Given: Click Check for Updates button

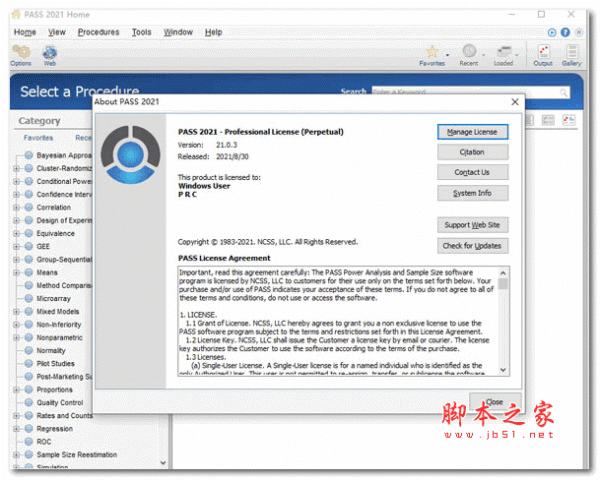Looking at the screenshot, I should tap(473, 245).
